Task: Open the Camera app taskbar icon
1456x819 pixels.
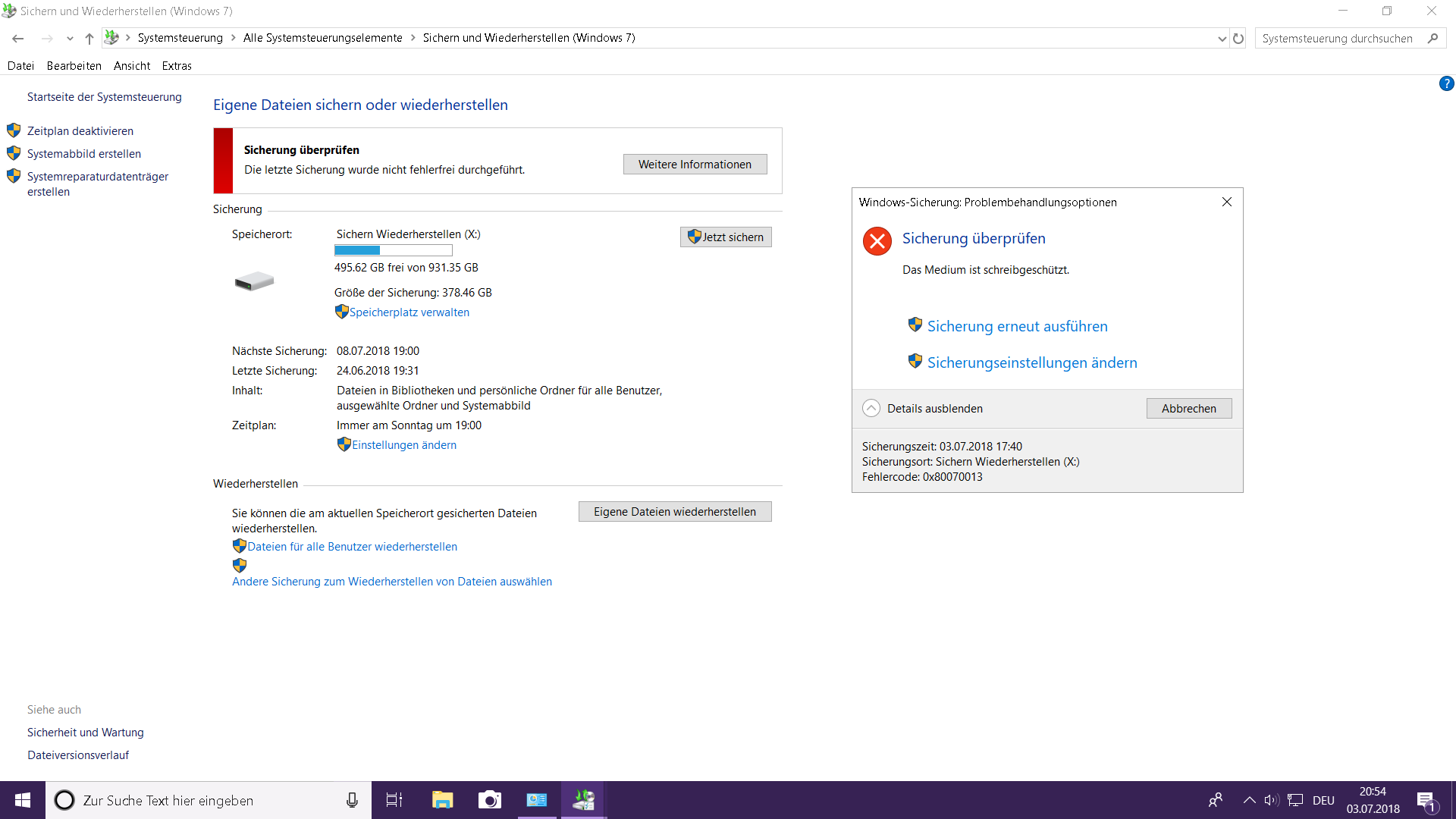Action: (x=489, y=800)
